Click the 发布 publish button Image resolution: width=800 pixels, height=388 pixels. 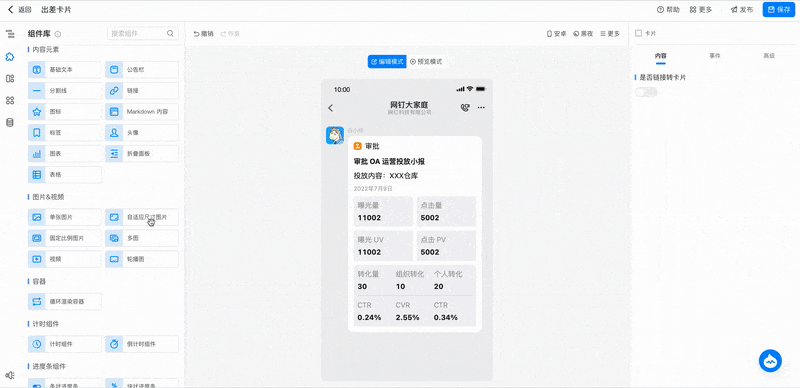[x=741, y=10]
